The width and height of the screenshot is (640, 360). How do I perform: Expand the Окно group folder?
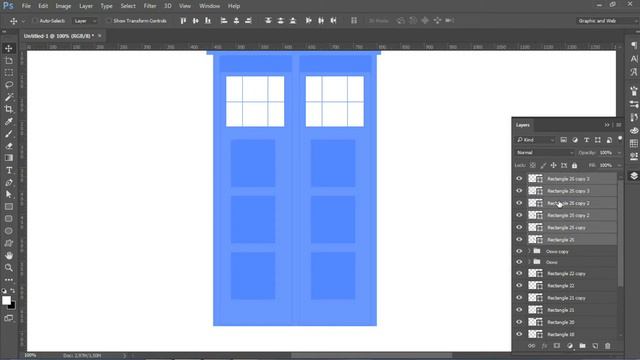529,262
